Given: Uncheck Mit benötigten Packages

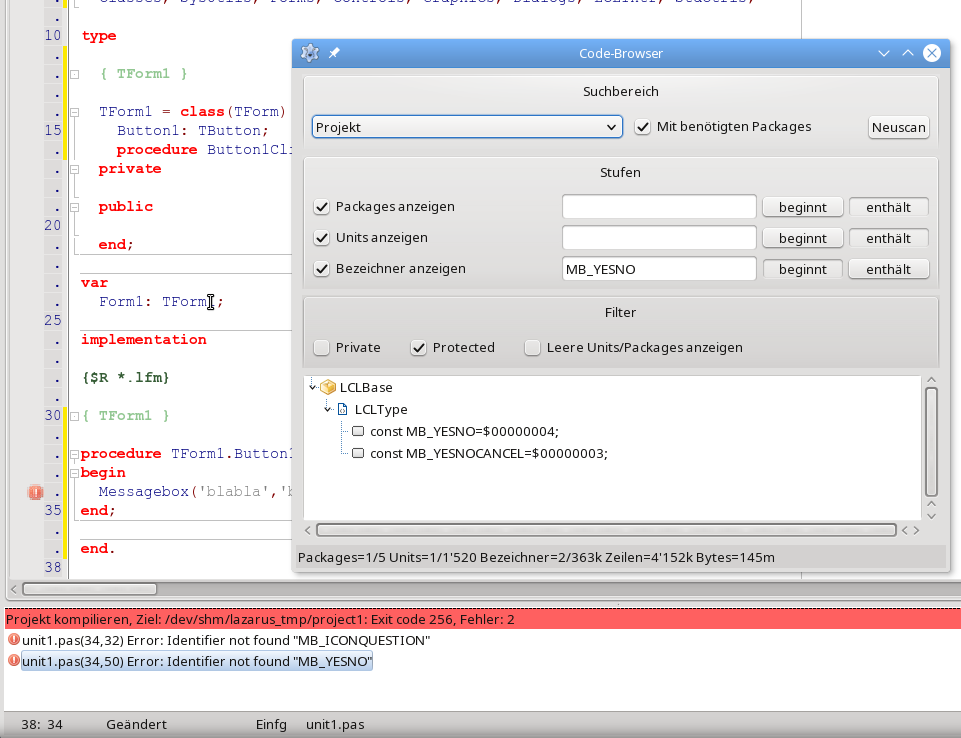Looking at the screenshot, I should coord(643,127).
